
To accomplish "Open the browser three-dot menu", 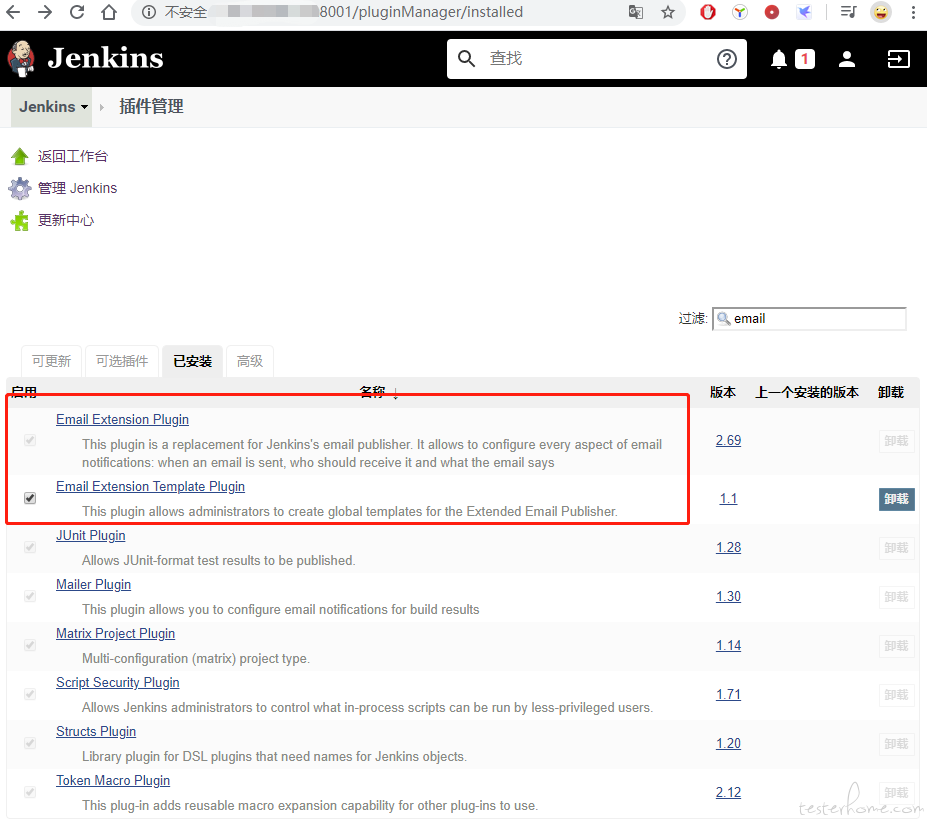I will click(913, 12).
